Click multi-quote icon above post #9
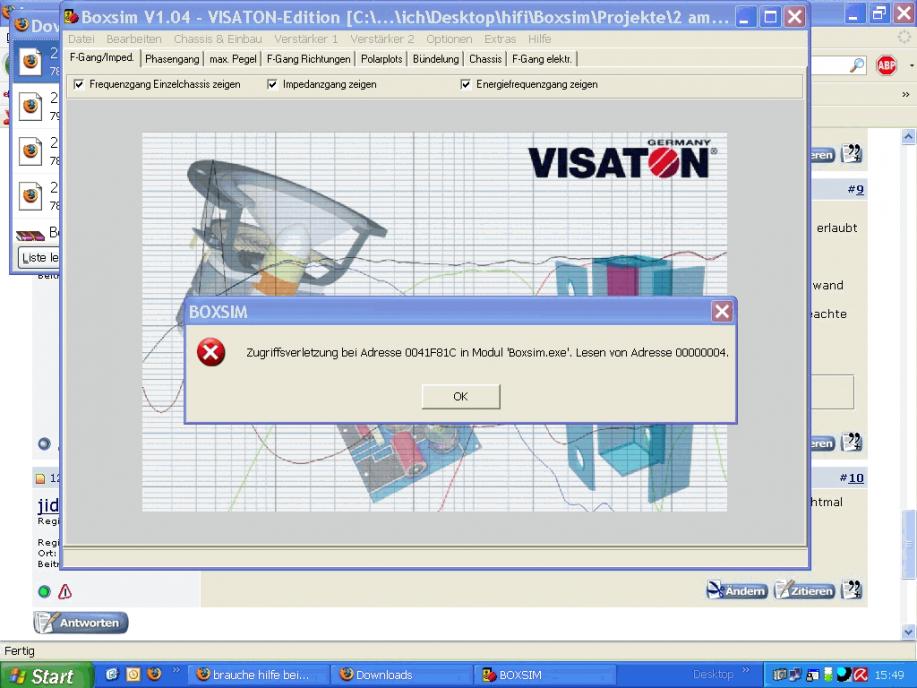 (851, 154)
